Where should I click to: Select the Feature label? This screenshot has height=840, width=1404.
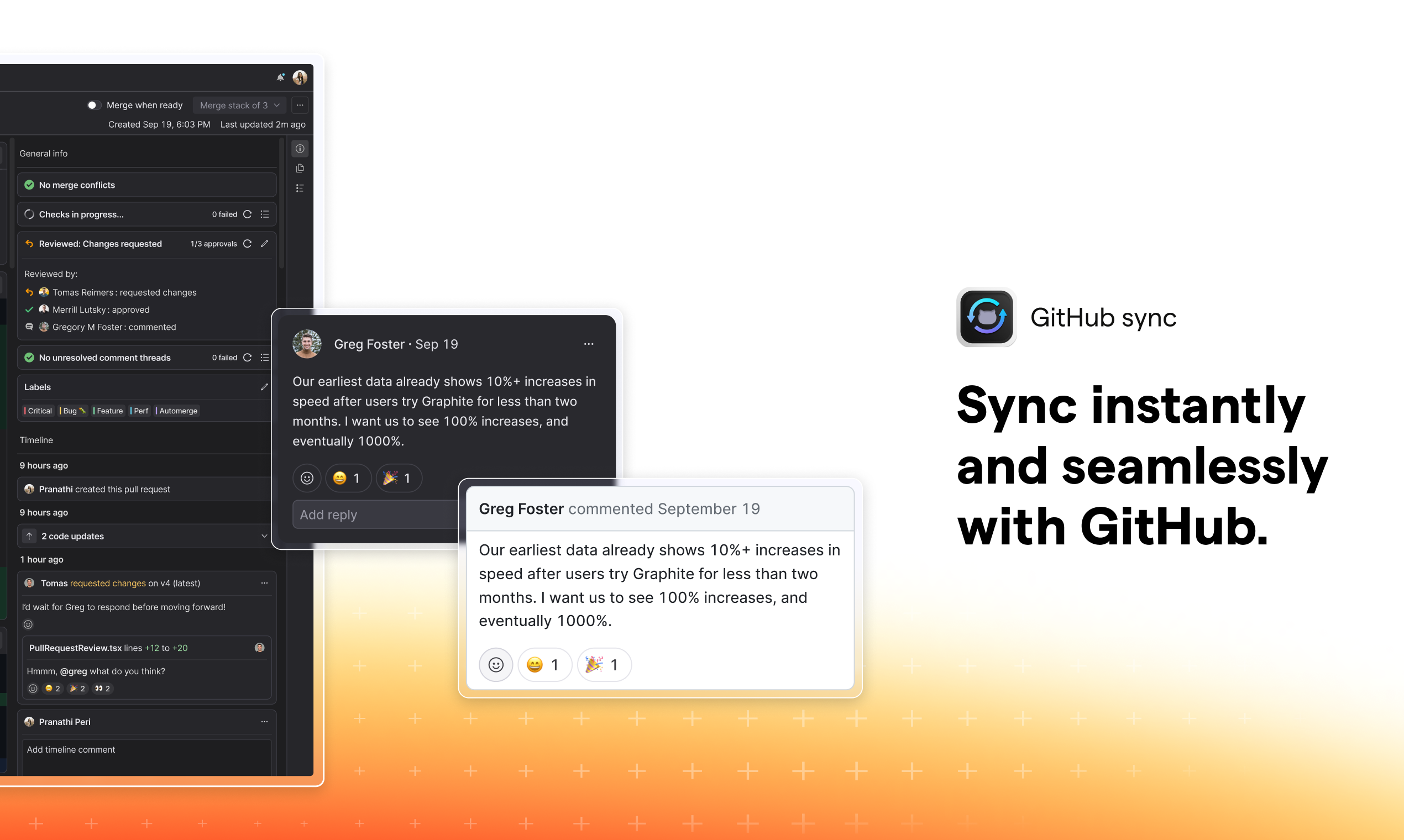point(108,411)
